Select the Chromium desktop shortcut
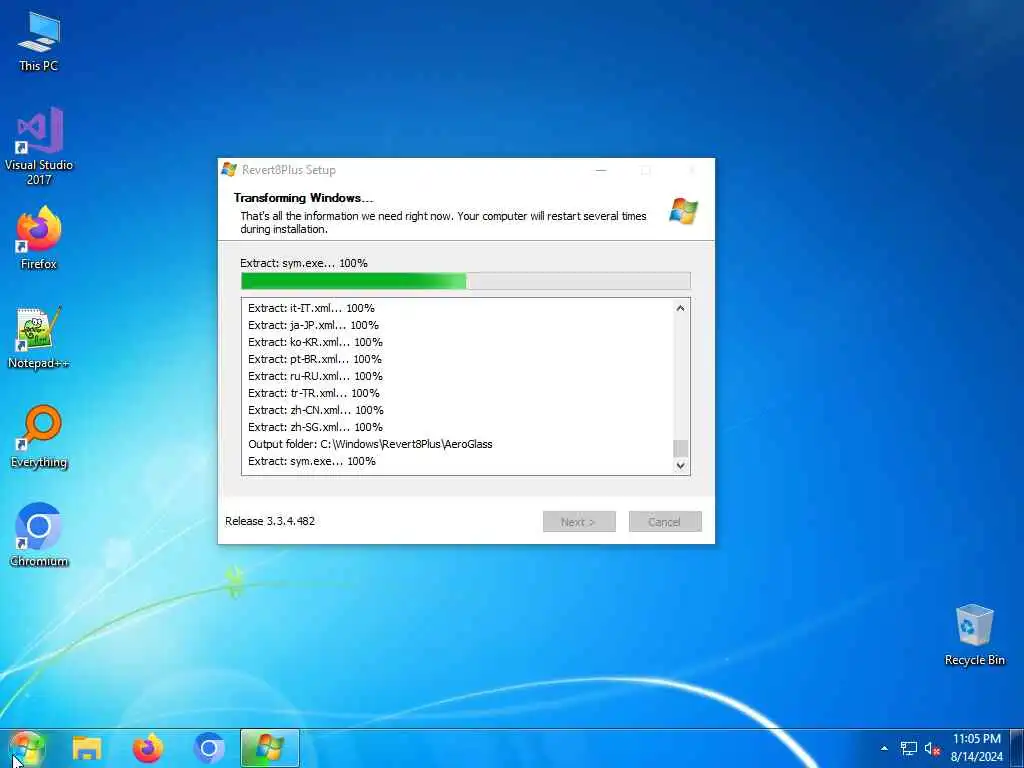Image resolution: width=1024 pixels, height=768 pixels. 39,536
